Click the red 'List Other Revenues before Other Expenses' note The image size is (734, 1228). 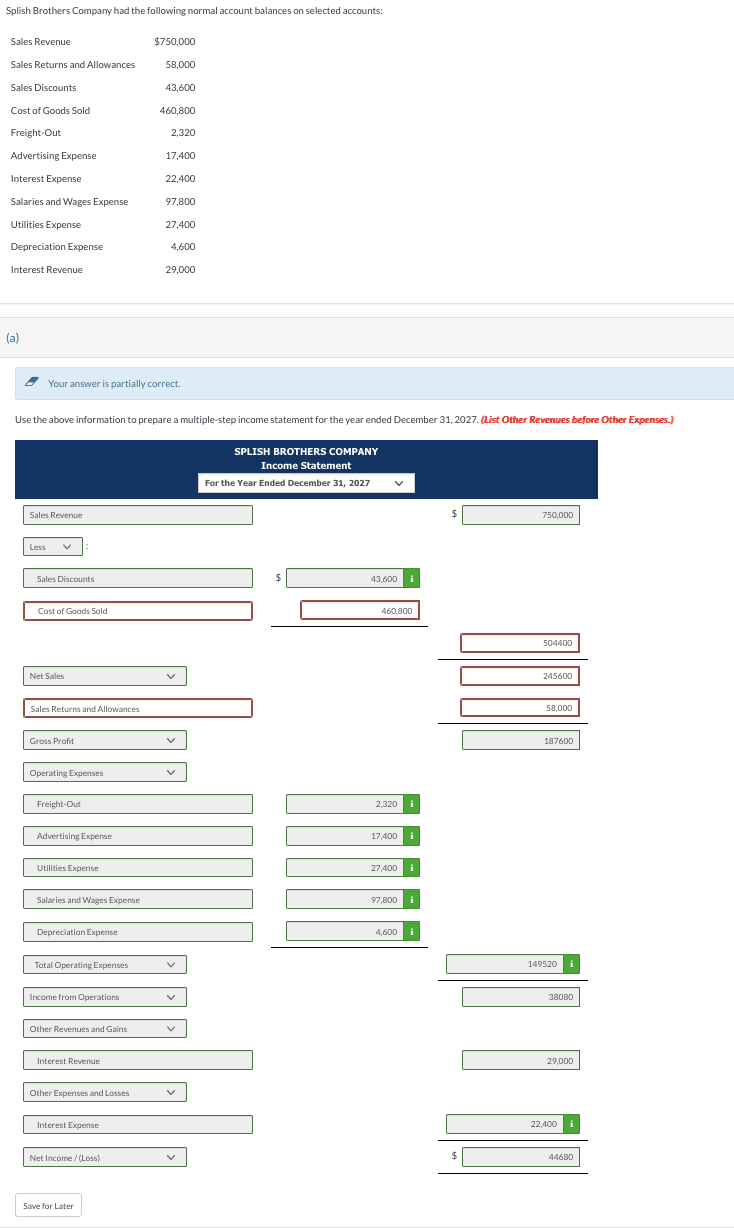click(577, 420)
